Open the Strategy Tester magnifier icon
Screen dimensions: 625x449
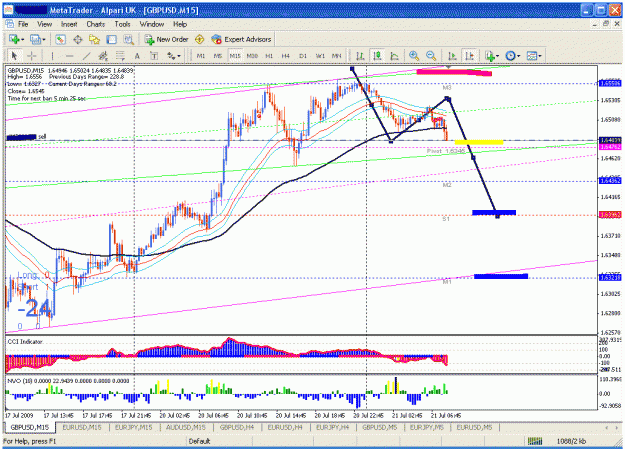click(128, 39)
